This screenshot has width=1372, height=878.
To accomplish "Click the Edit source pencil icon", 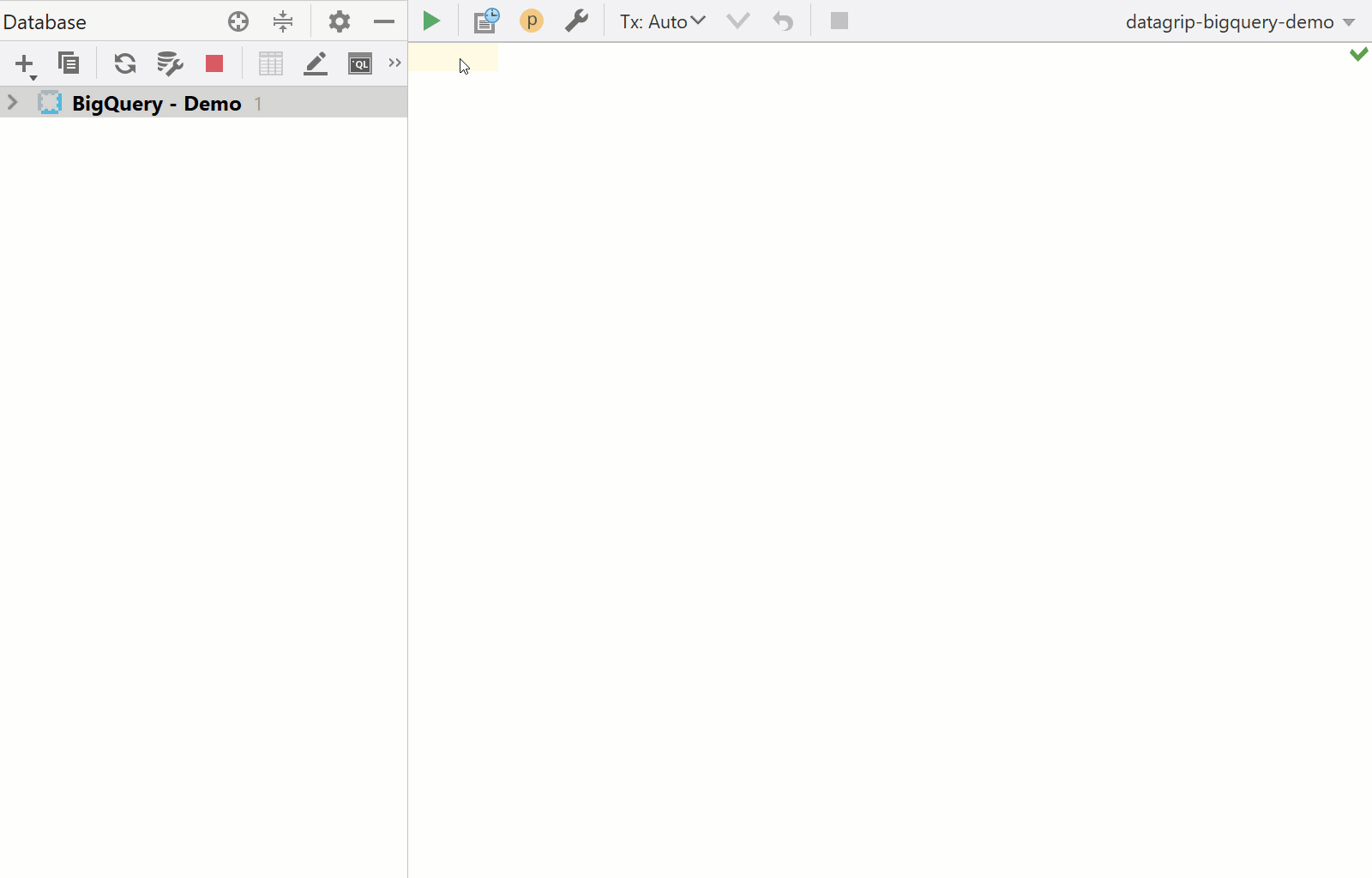I will click(x=316, y=63).
